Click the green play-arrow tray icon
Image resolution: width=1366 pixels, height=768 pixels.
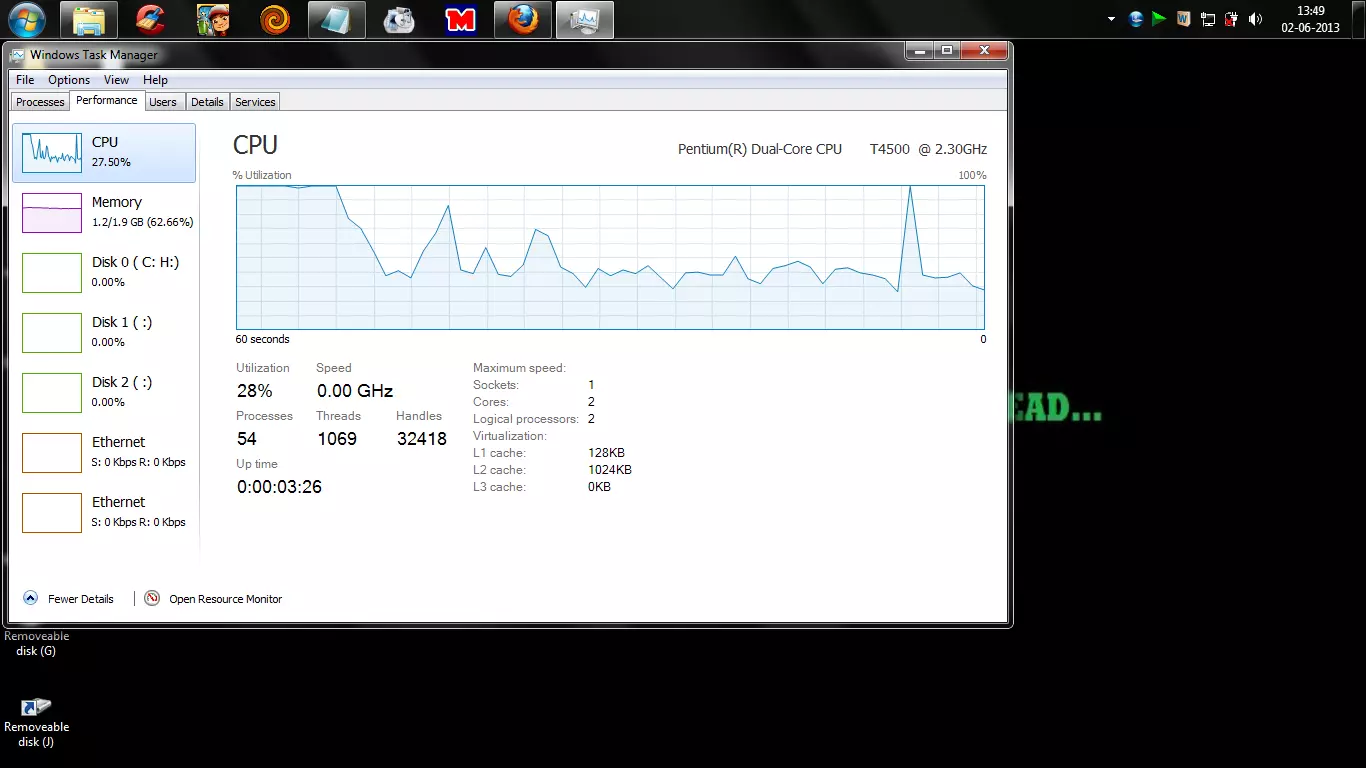(x=1159, y=19)
